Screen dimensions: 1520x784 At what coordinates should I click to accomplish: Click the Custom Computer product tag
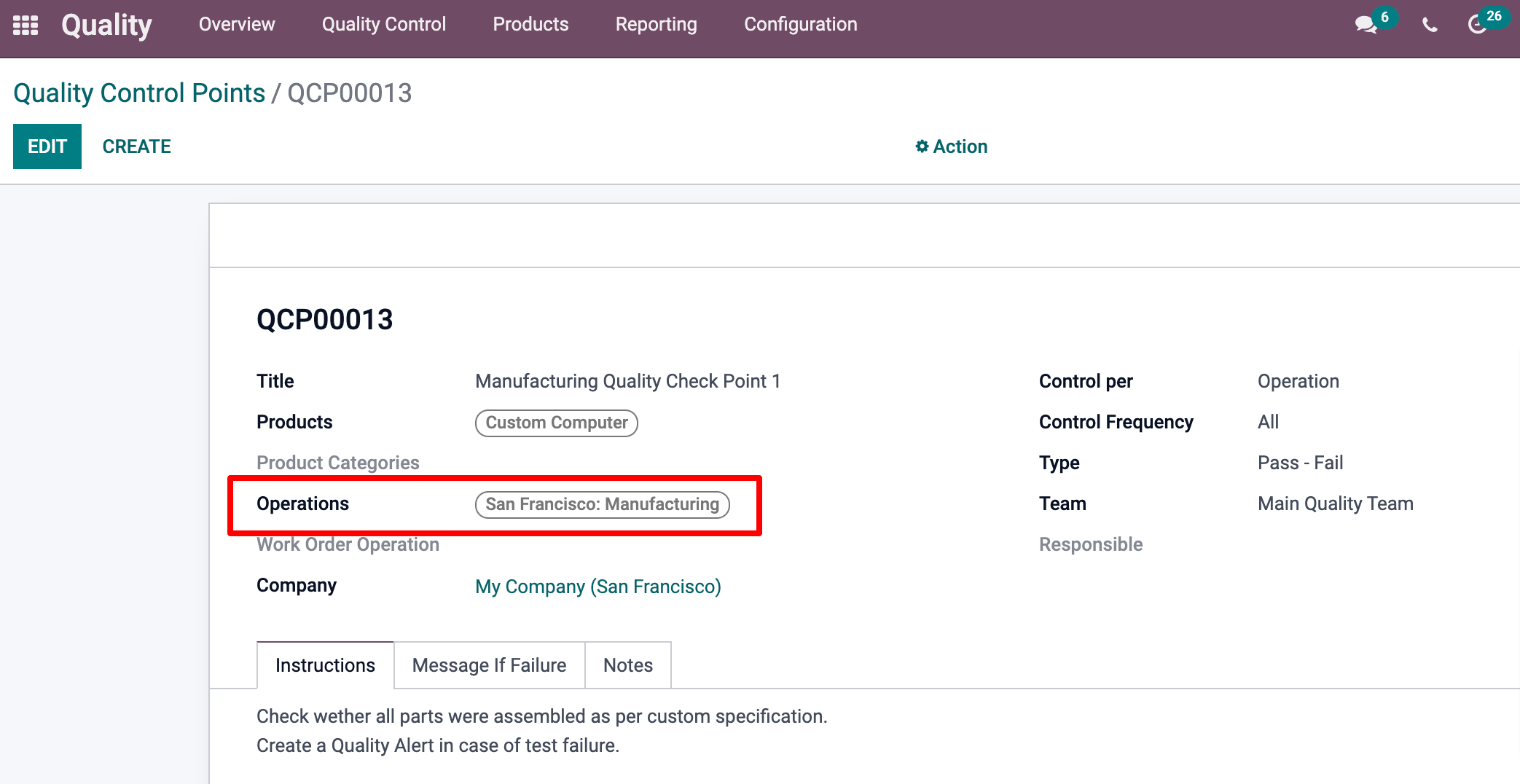tap(556, 423)
